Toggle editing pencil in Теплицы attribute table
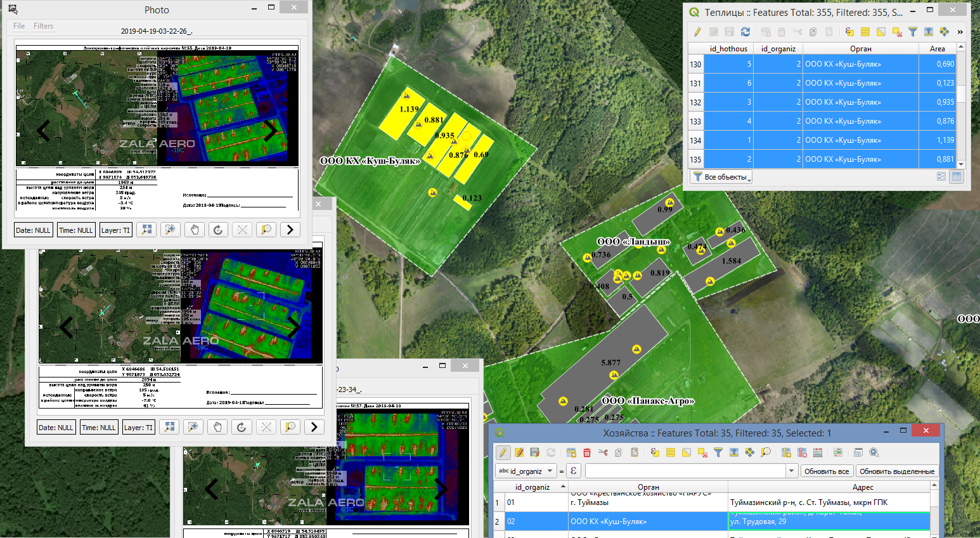The width and height of the screenshot is (980, 538). click(x=698, y=31)
